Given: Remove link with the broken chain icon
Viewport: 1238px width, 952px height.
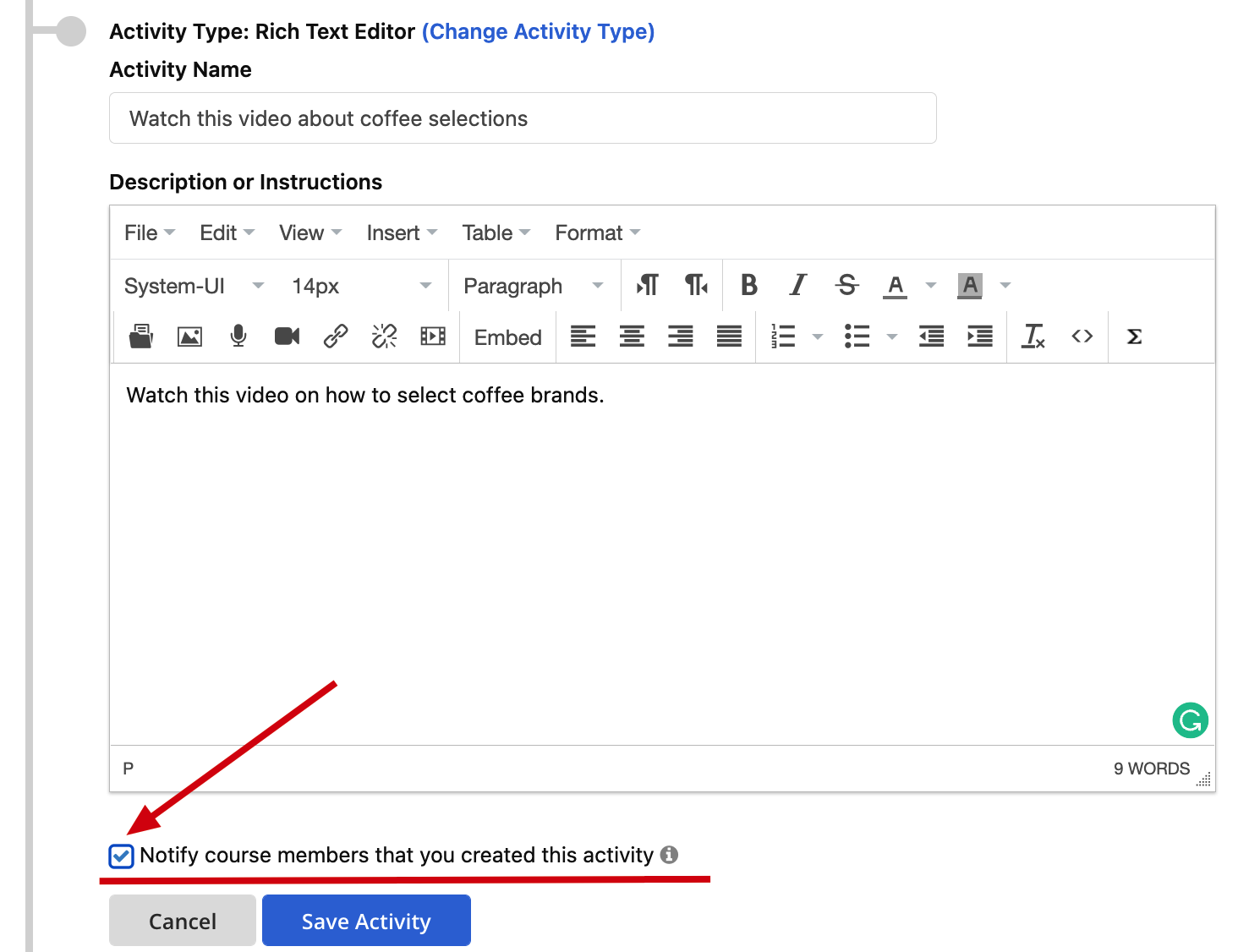Looking at the screenshot, I should pyautogui.click(x=384, y=336).
